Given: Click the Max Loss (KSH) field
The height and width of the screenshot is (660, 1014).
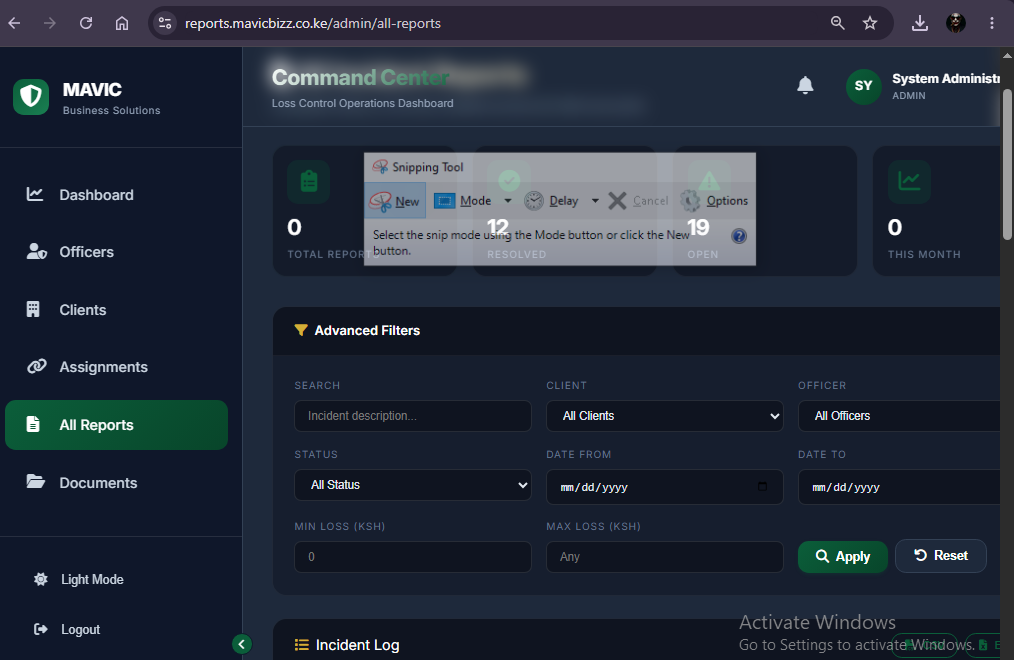Looking at the screenshot, I should (664, 557).
